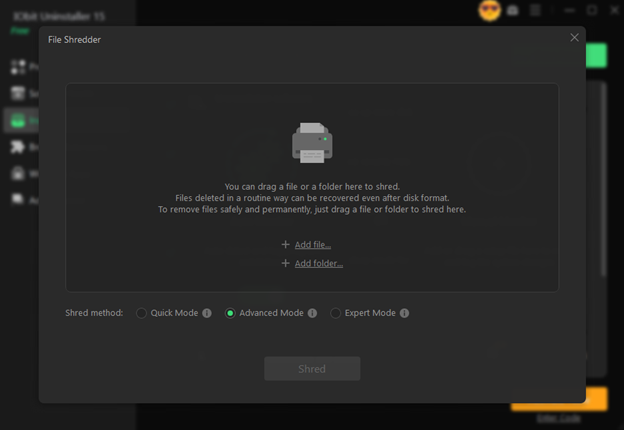Open the toolbox icon in the title bar
This screenshot has width=624, height=430.
(513, 11)
